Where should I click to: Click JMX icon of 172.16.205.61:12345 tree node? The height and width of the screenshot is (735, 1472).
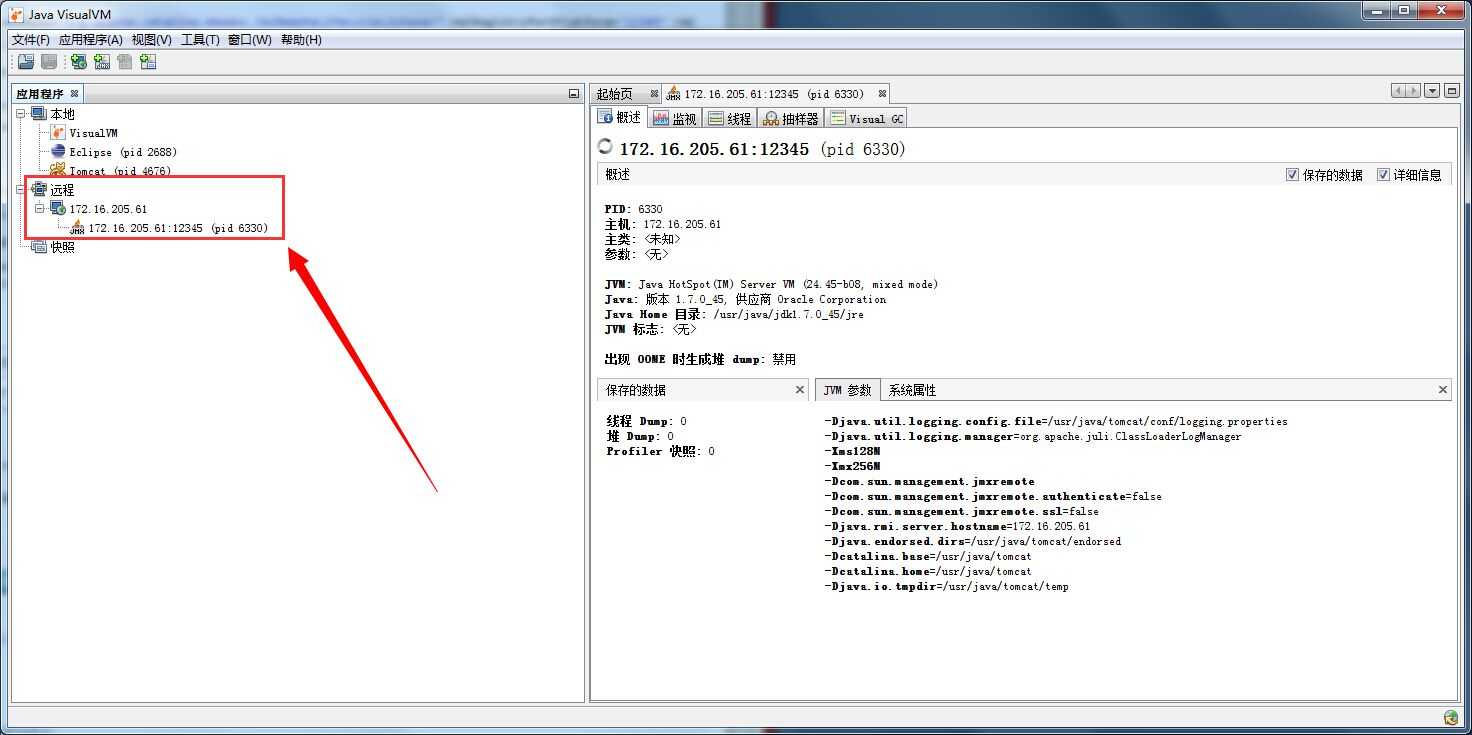point(77,228)
